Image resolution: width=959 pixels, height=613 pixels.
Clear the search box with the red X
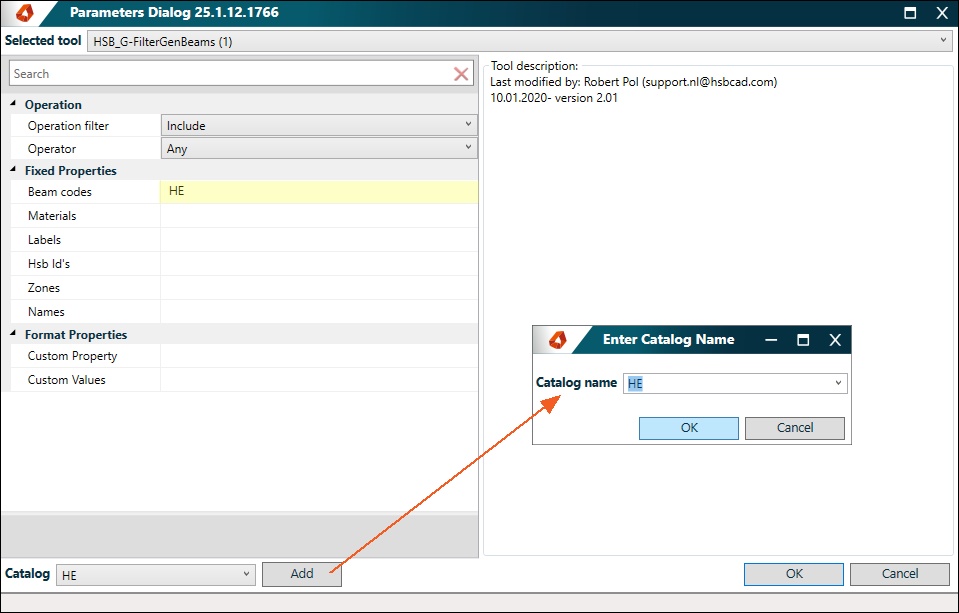[461, 74]
